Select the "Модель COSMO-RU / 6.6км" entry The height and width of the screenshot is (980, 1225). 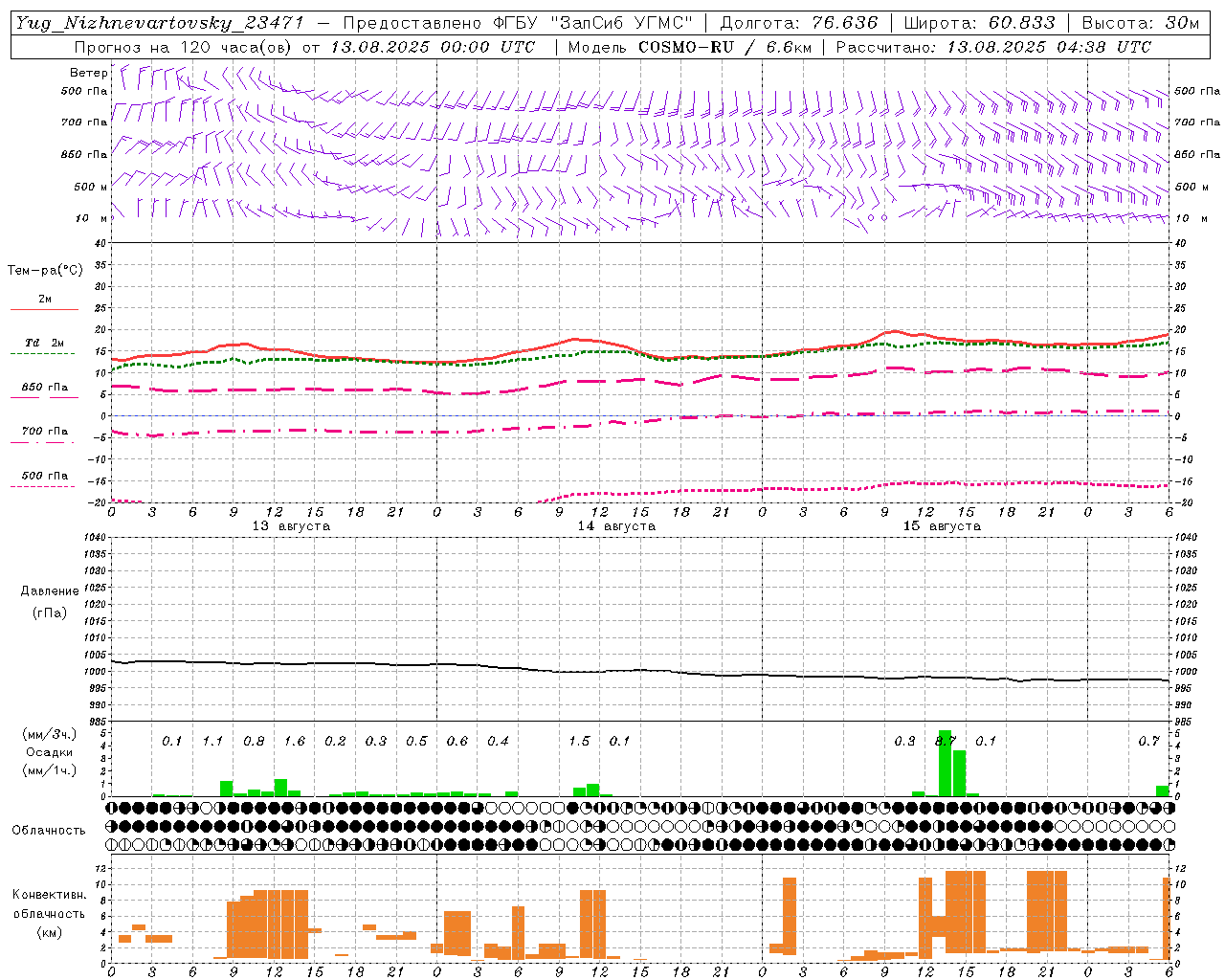tap(688, 47)
